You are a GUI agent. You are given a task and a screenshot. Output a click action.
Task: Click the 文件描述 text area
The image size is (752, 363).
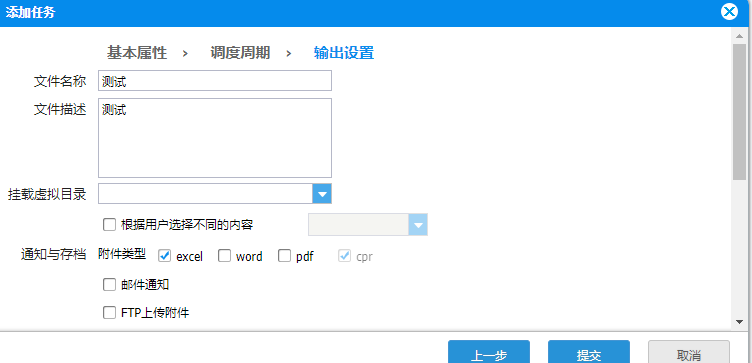[215, 138]
